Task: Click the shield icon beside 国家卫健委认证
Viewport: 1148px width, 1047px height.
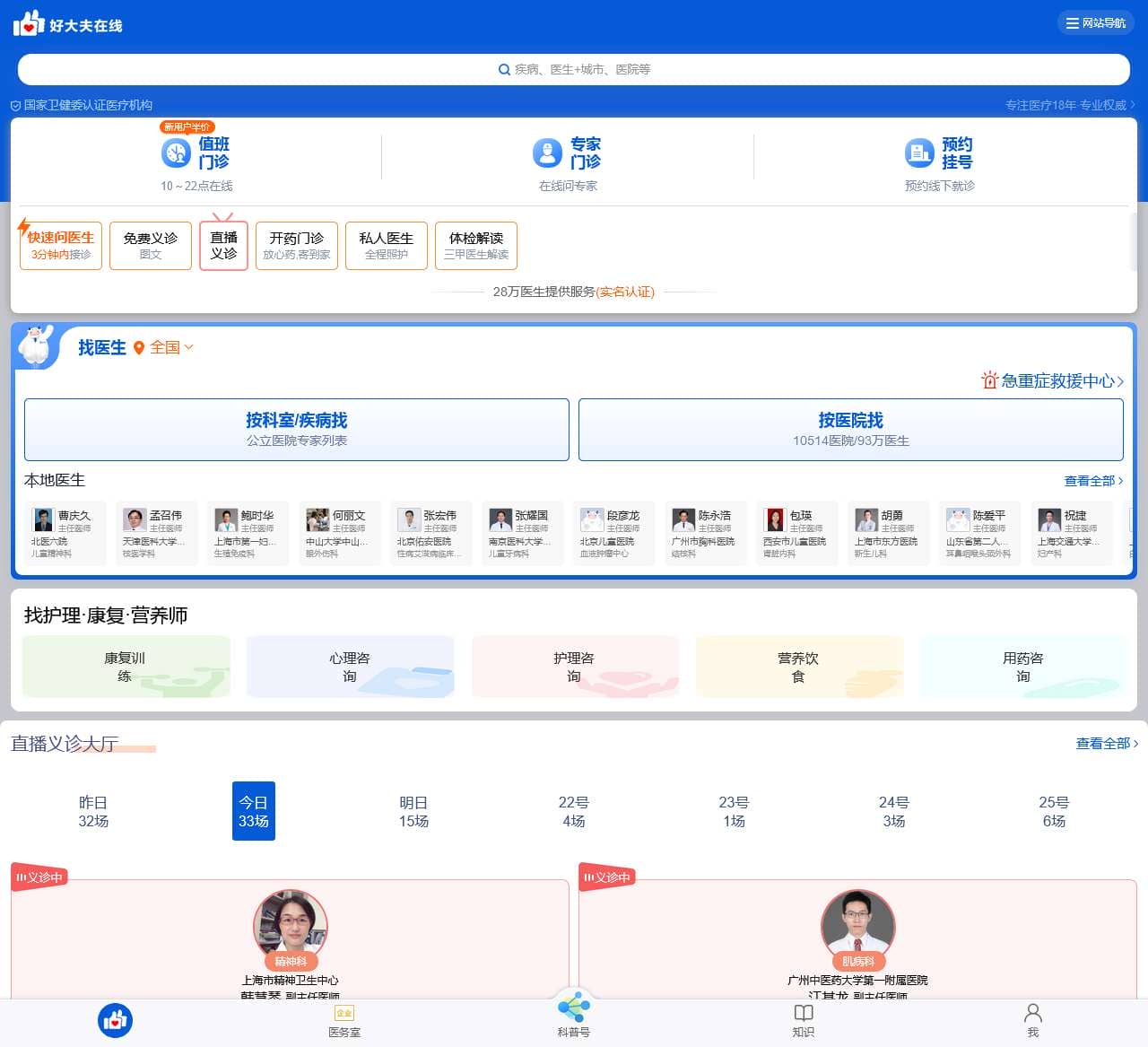Action: click(x=15, y=106)
